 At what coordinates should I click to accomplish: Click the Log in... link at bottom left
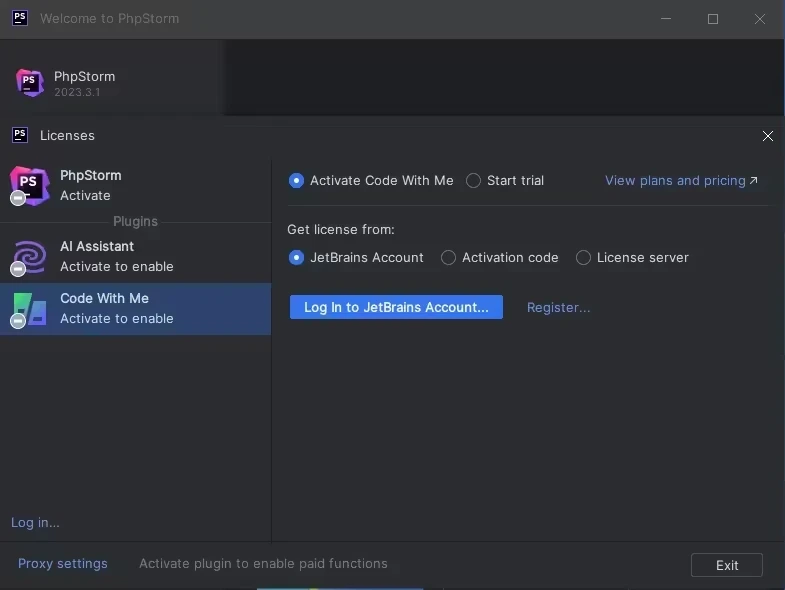(x=35, y=522)
